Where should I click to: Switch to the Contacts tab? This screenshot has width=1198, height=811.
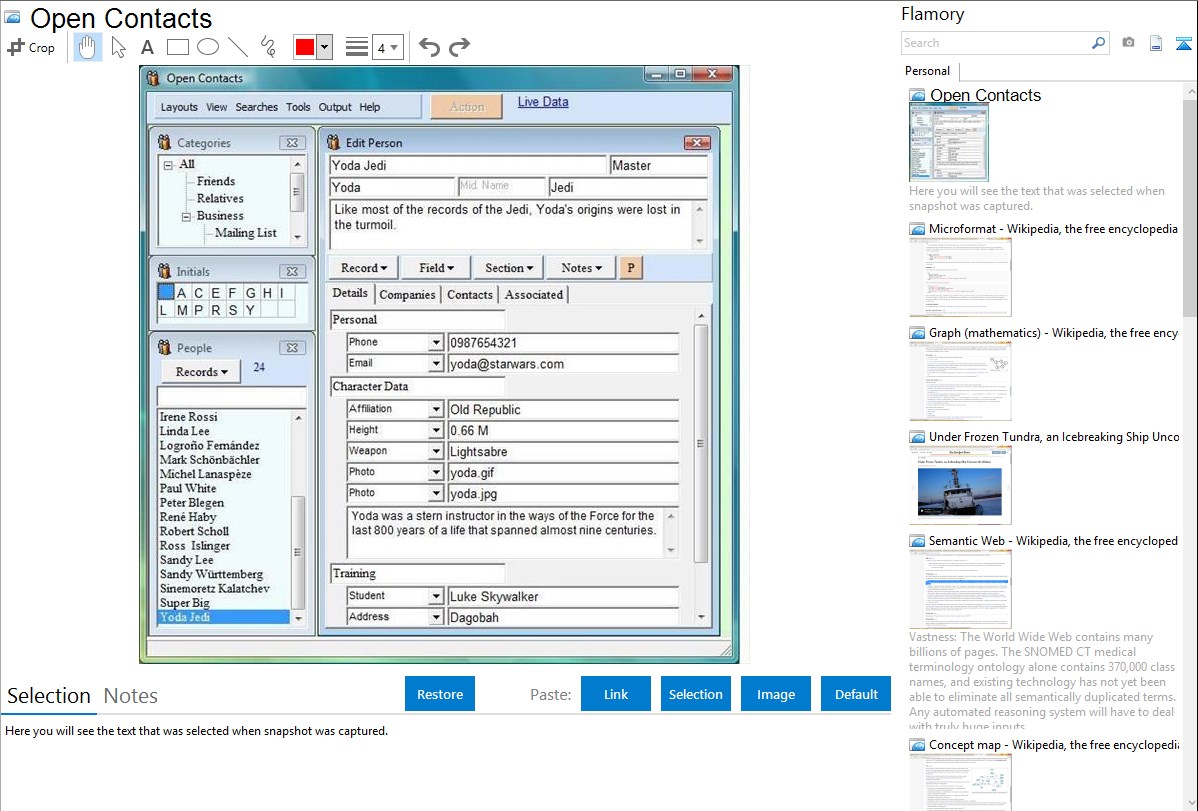click(x=470, y=295)
